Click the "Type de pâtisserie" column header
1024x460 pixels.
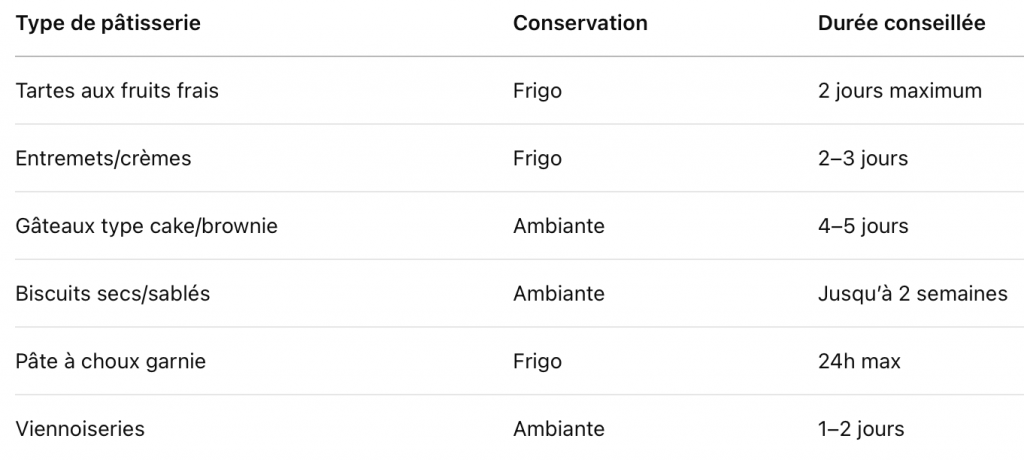click(x=108, y=23)
